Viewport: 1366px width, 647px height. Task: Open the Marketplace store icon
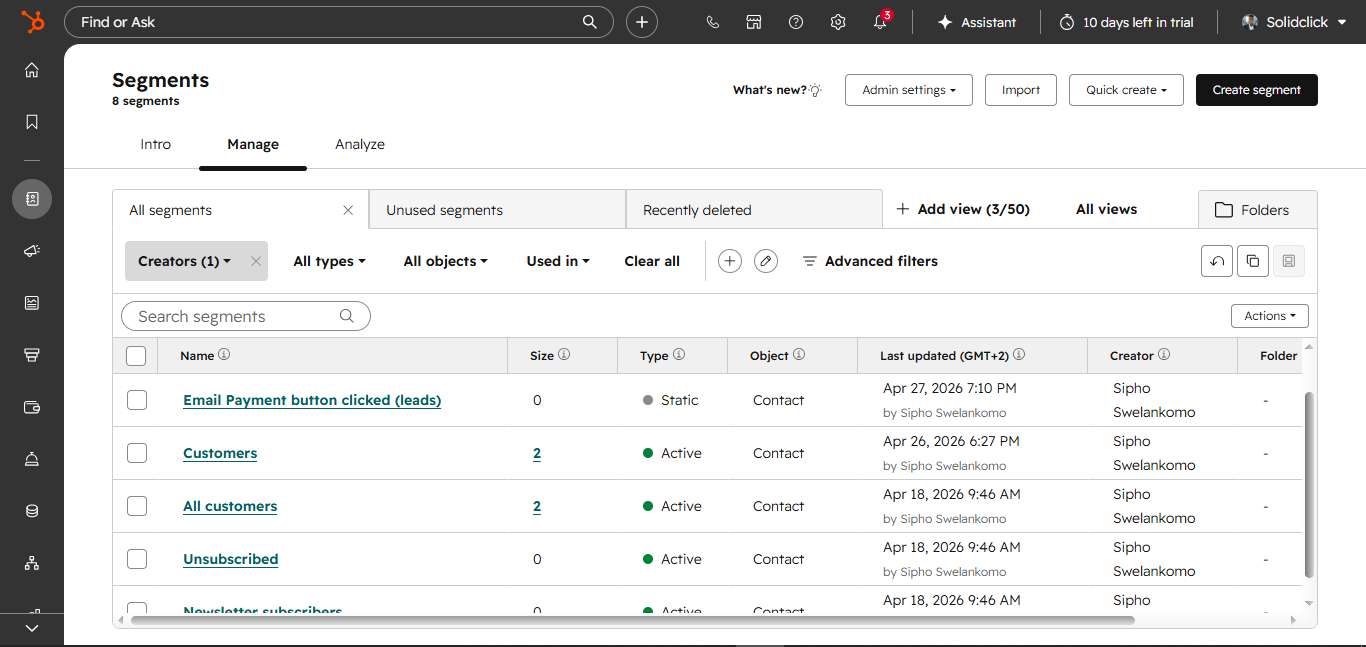[x=754, y=22]
